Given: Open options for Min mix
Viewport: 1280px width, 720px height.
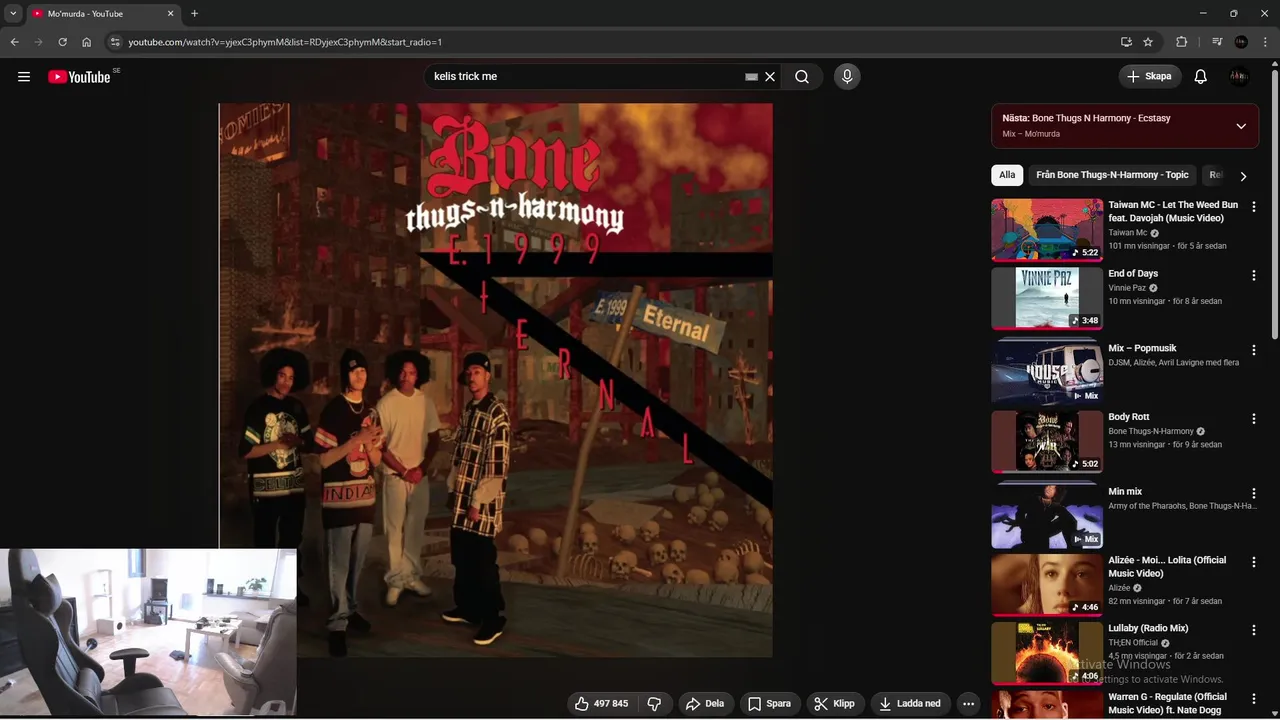Looking at the screenshot, I should coord(1254,493).
